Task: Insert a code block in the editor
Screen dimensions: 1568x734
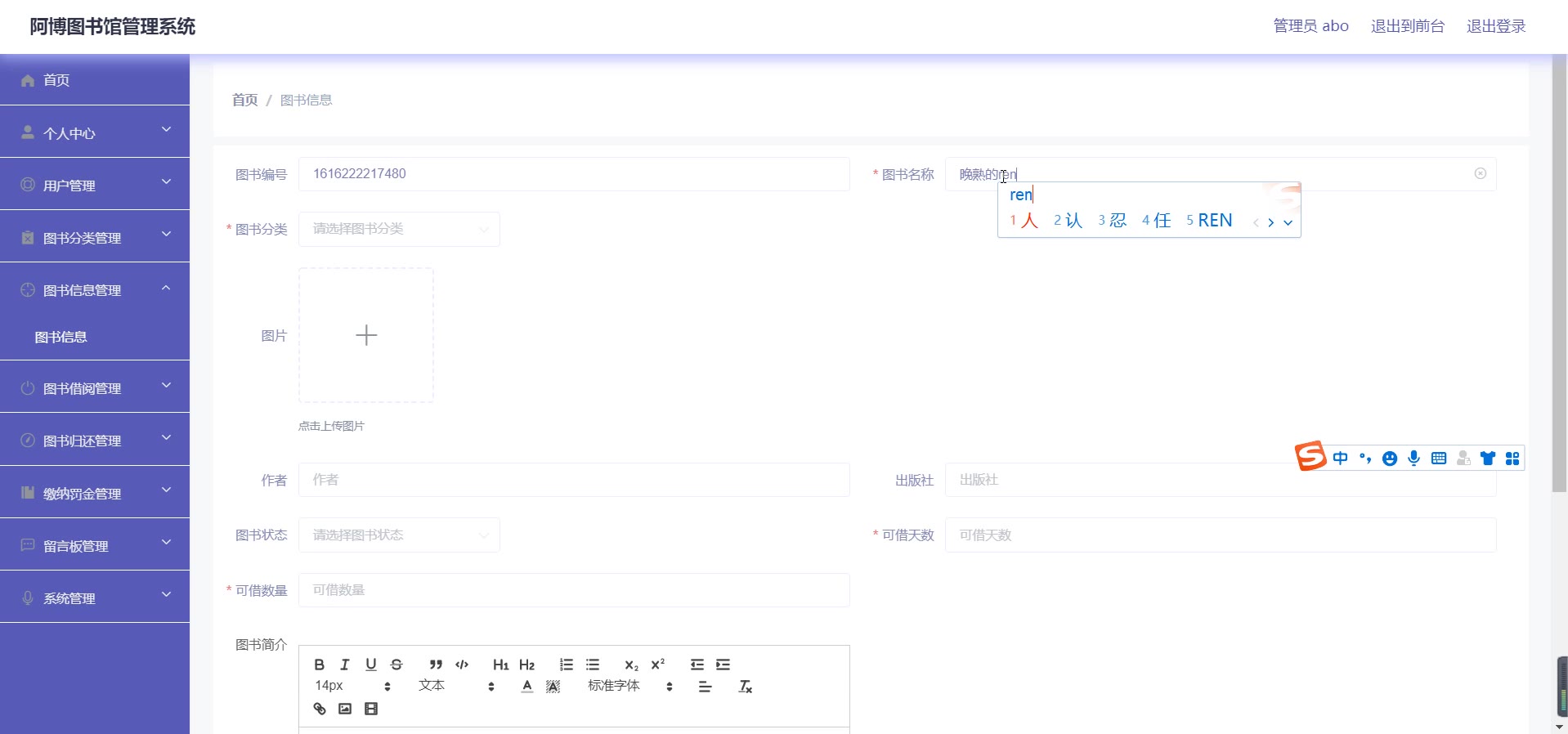Action: [462, 665]
